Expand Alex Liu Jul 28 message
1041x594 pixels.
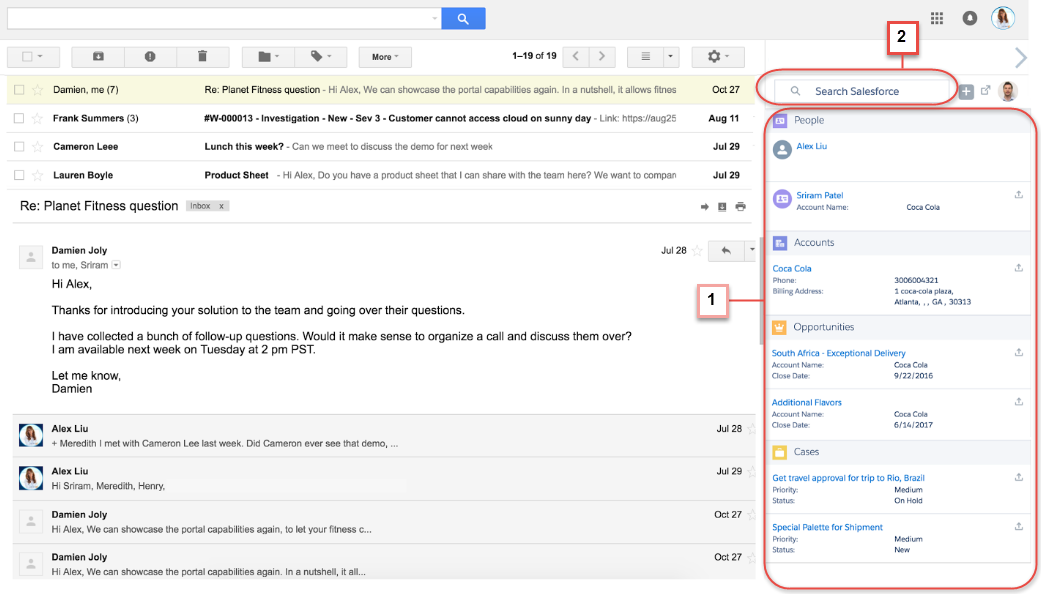[384, 436]
